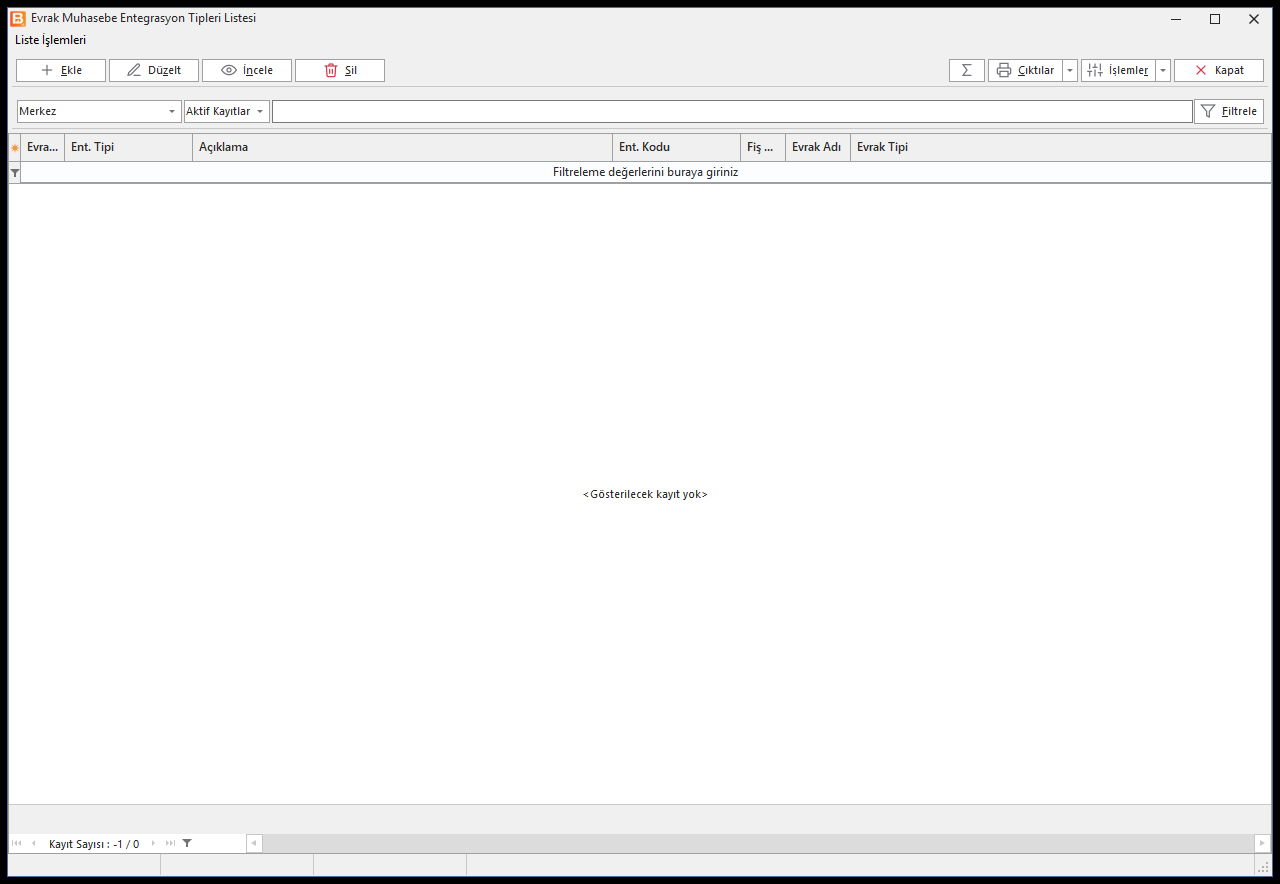Open the Liste İşlemleri menu
The height and width of the screenshot is (884, 1280).
tap(51, 40)
